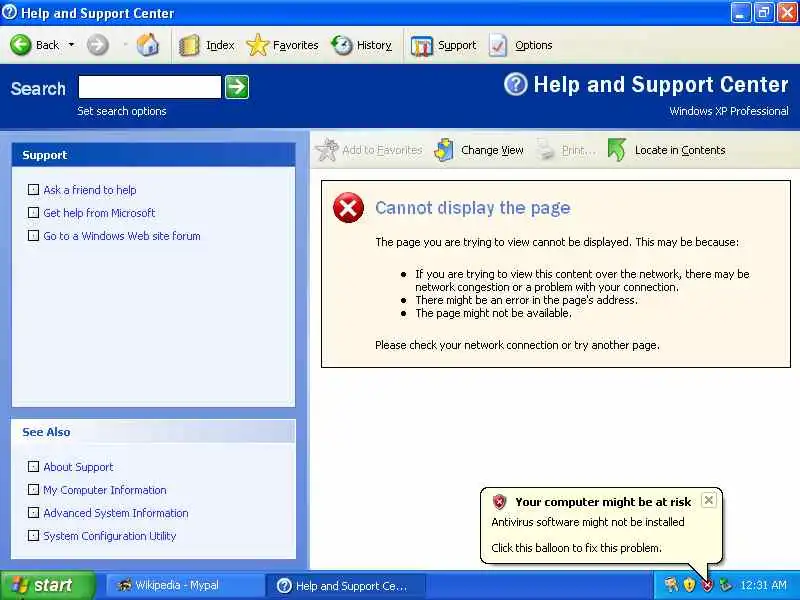
Task: Open System Configuration Utility link
Action: (110, 536)
